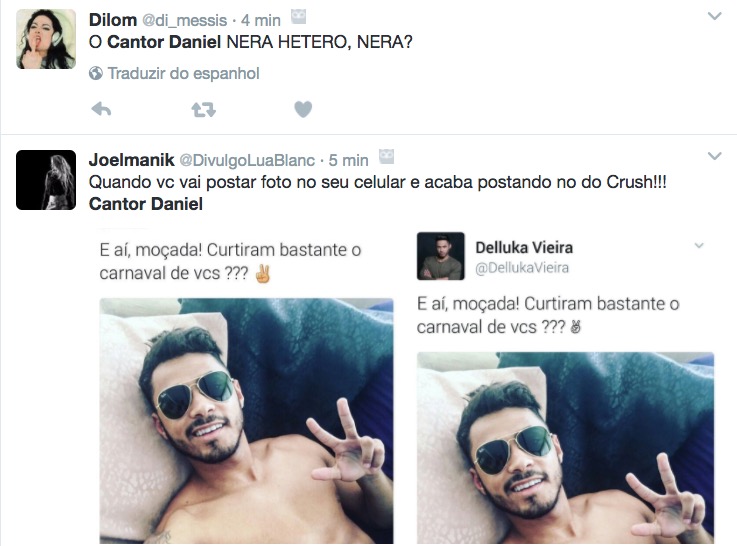This screenshot has width=737, height=546.
Task: Click Traduzir do espanhol link
Action: click(x=183, y=73)
